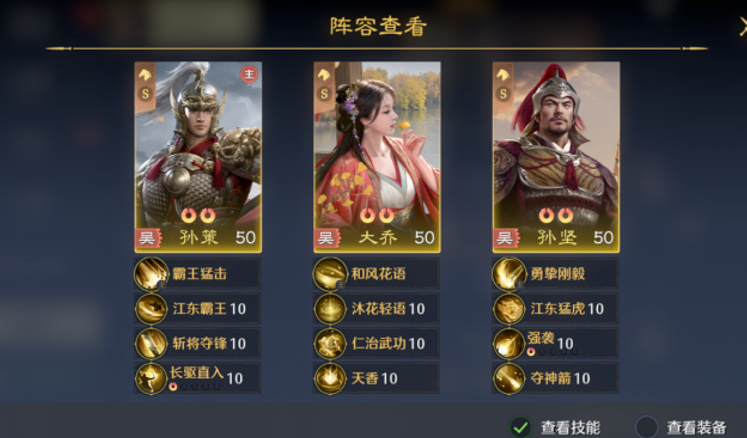Select the 江东猛虎 skill icon
The width and height of the screenshot is (747, 438).
(x=509, y=309)
